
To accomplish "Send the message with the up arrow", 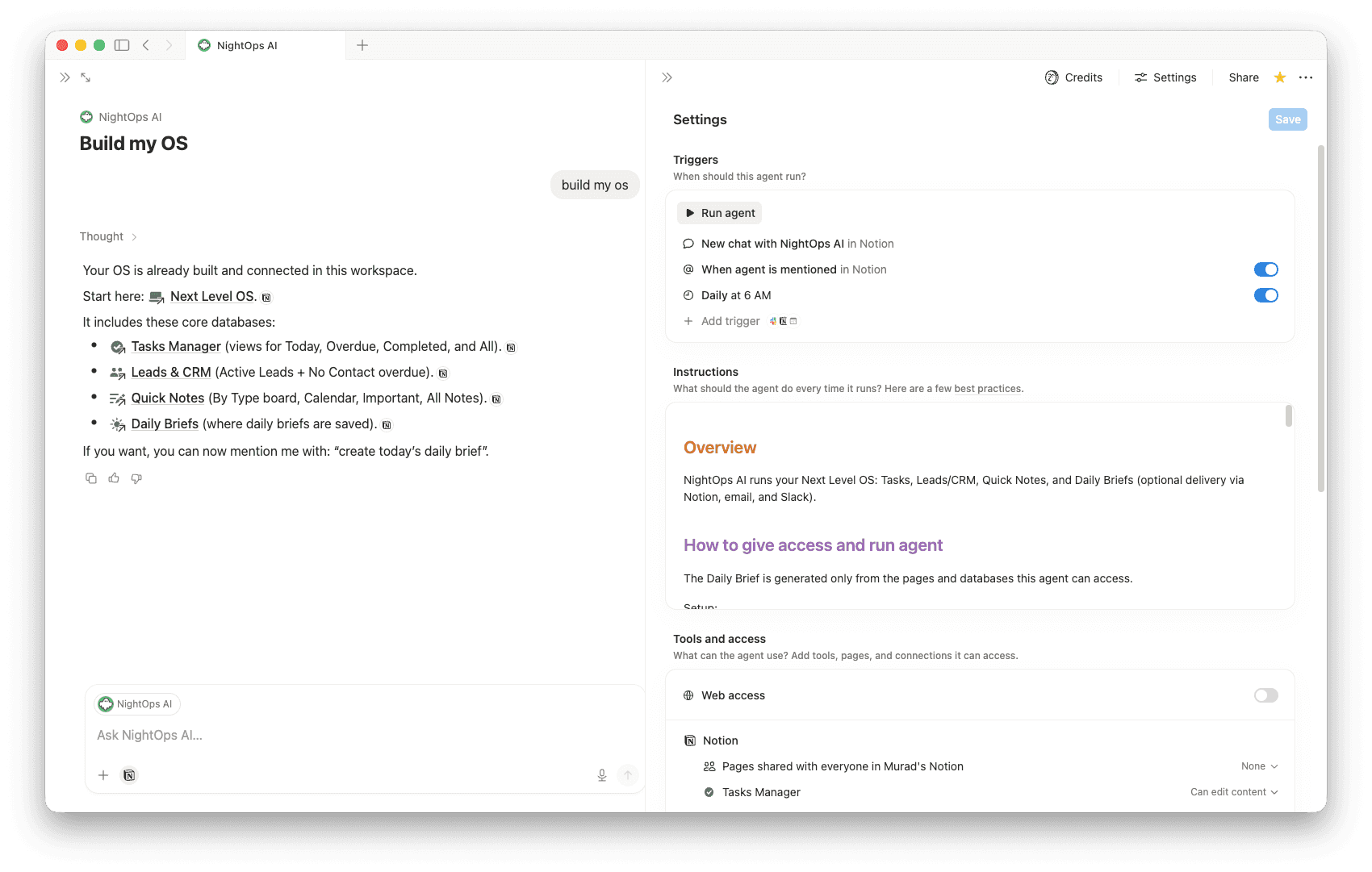I will (628, 775).
